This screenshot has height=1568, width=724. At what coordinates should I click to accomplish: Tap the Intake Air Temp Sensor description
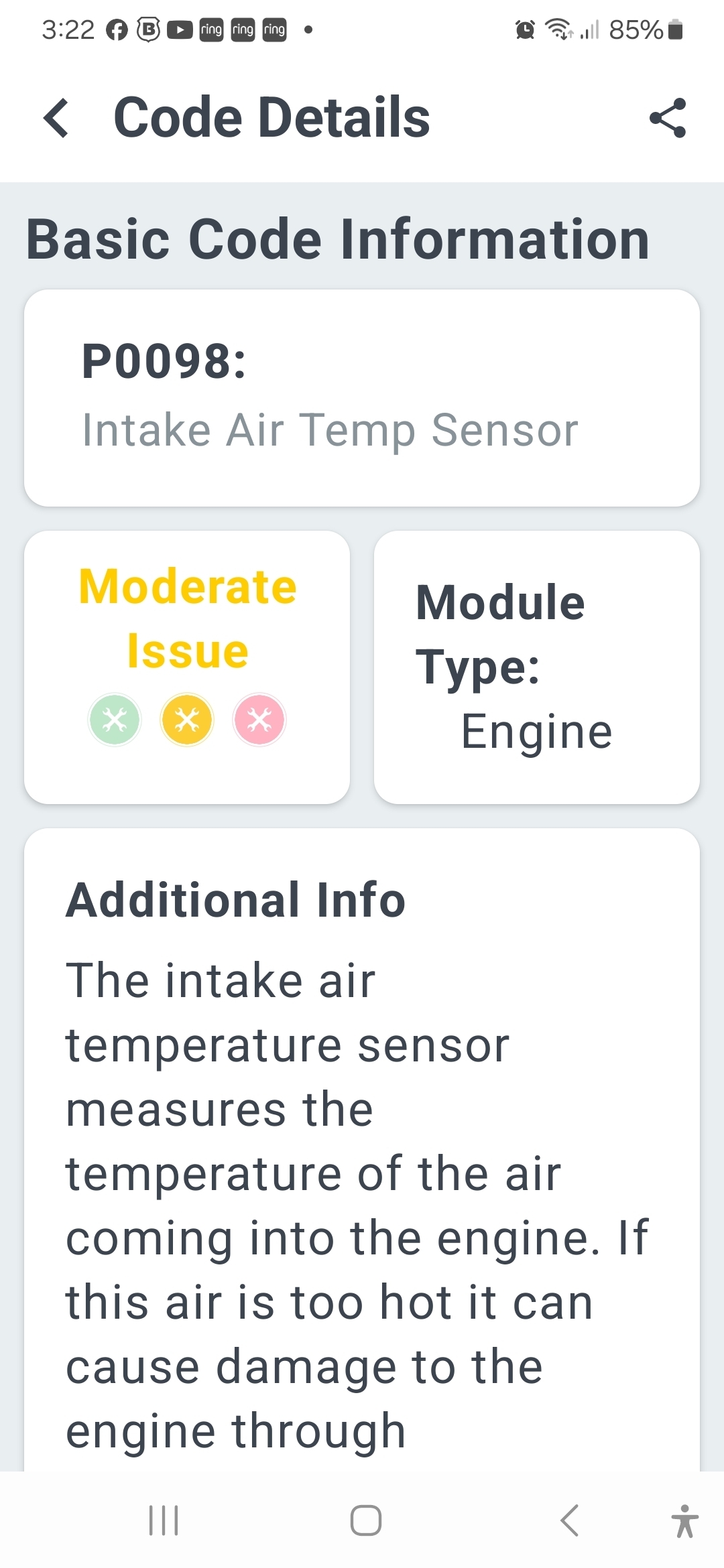(x=330, y=430)
